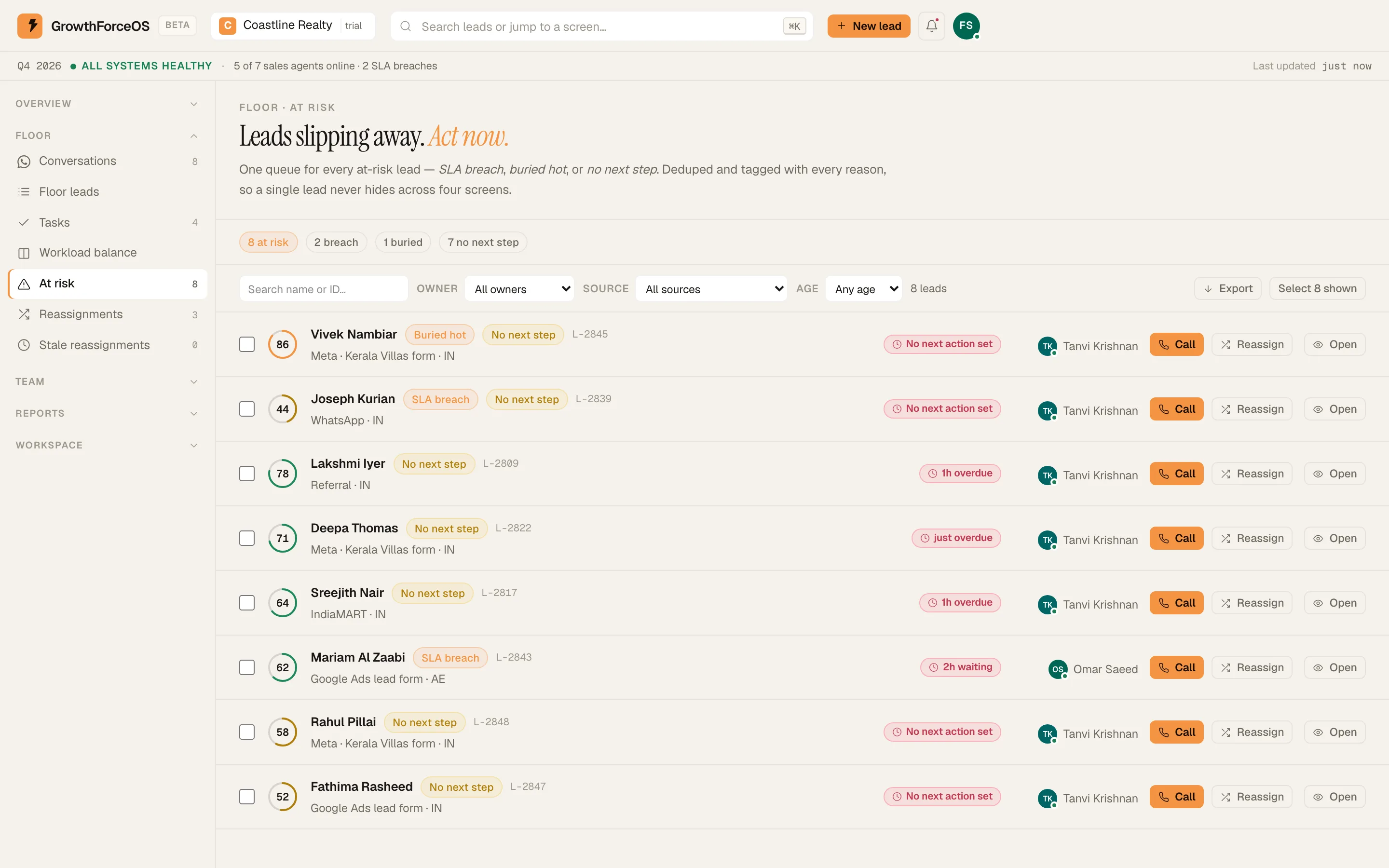Click Select 8 shown button

[1317, 289]
